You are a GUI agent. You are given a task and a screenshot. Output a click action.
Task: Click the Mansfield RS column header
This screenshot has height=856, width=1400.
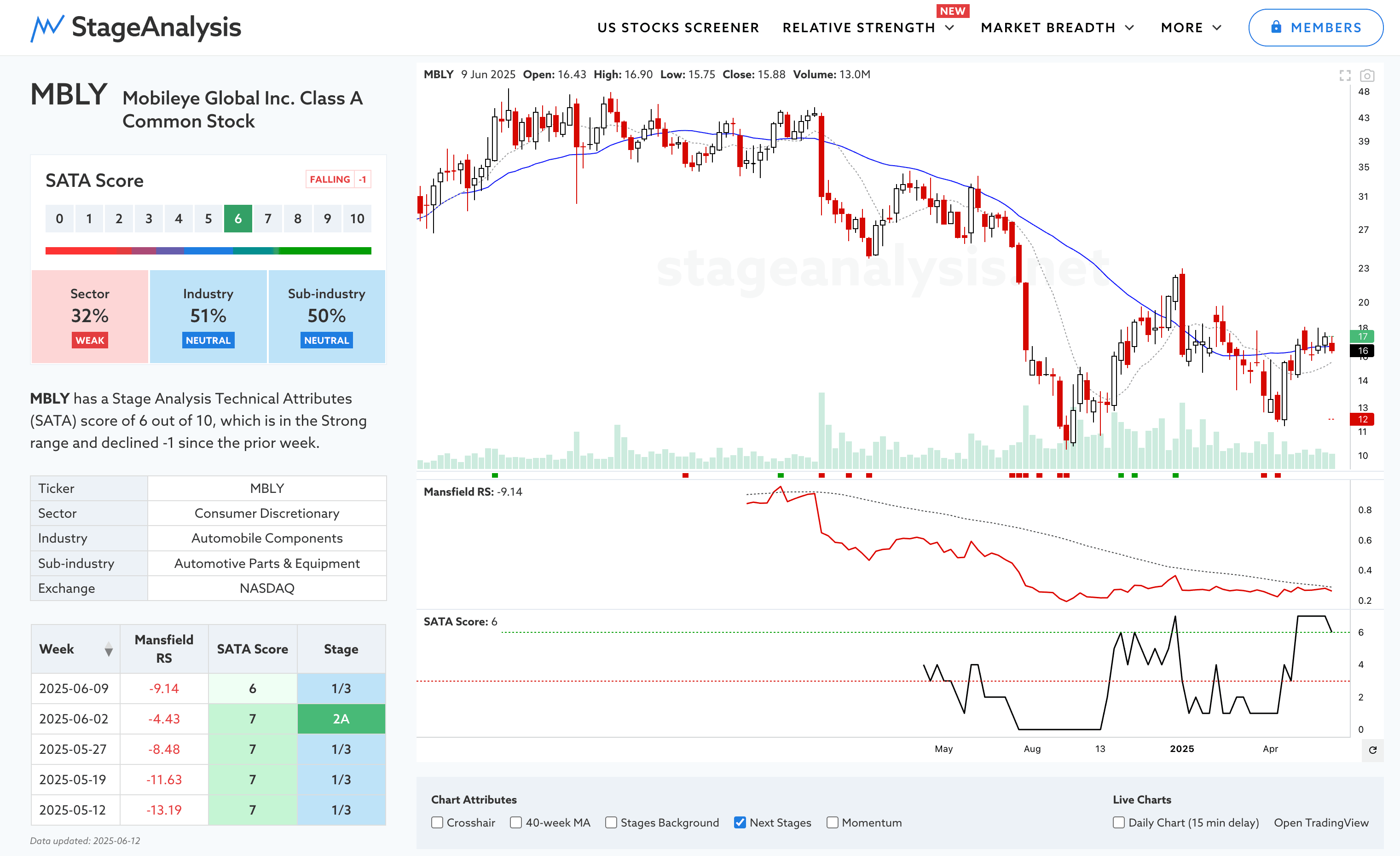[164, 649]
